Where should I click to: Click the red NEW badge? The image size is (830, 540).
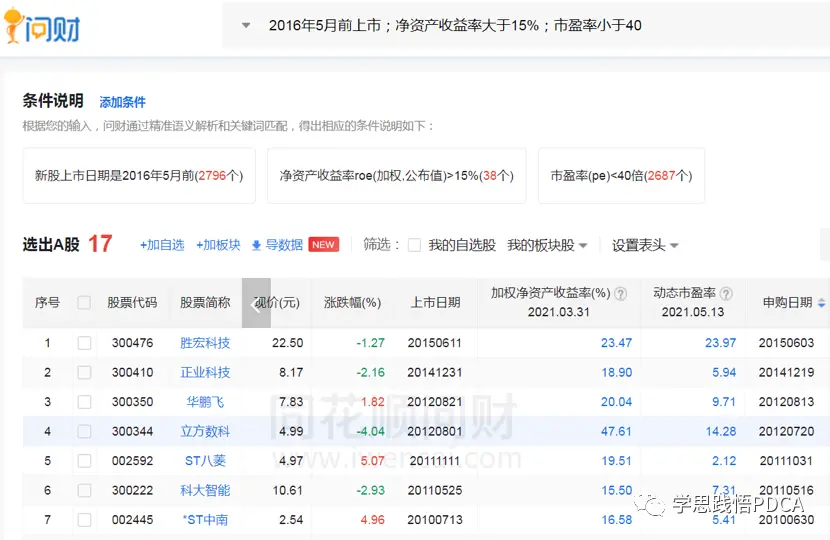pos(324,245)
